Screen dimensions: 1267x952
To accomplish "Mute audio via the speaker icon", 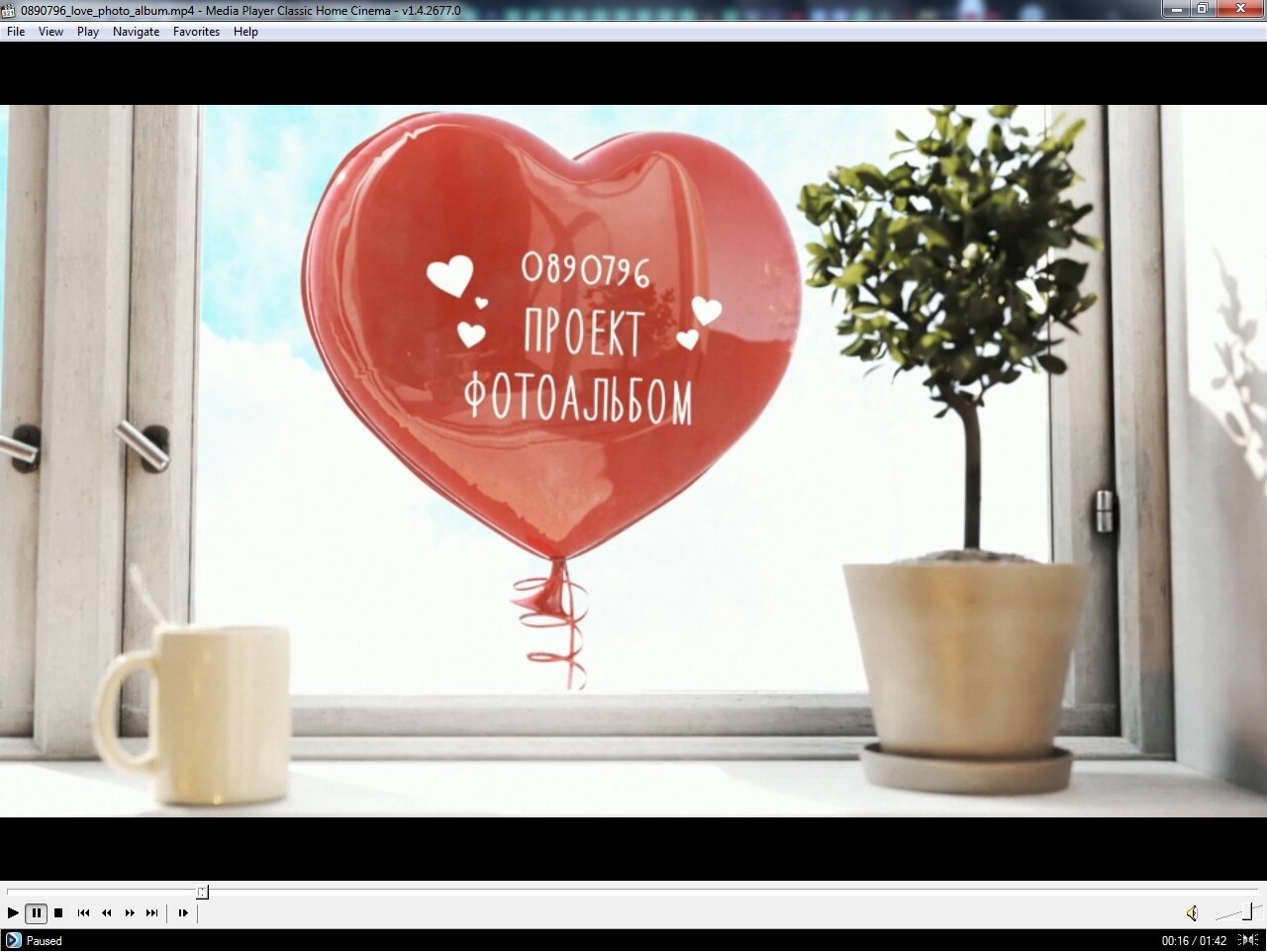I will (1192, 913).
